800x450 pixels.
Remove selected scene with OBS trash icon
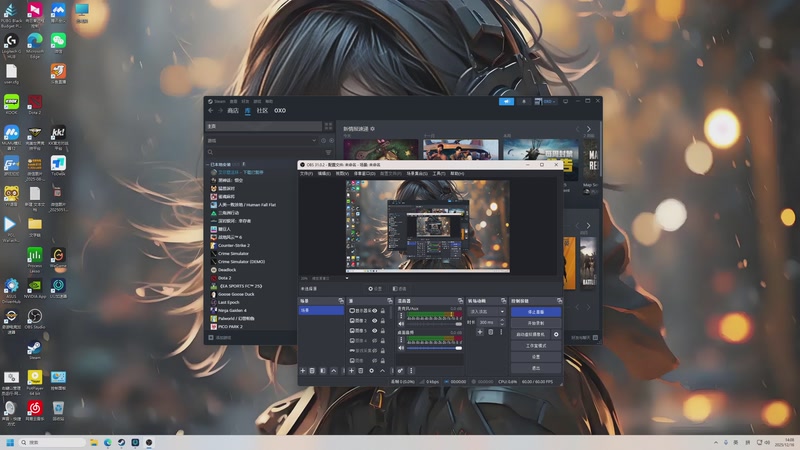(312, 371)
